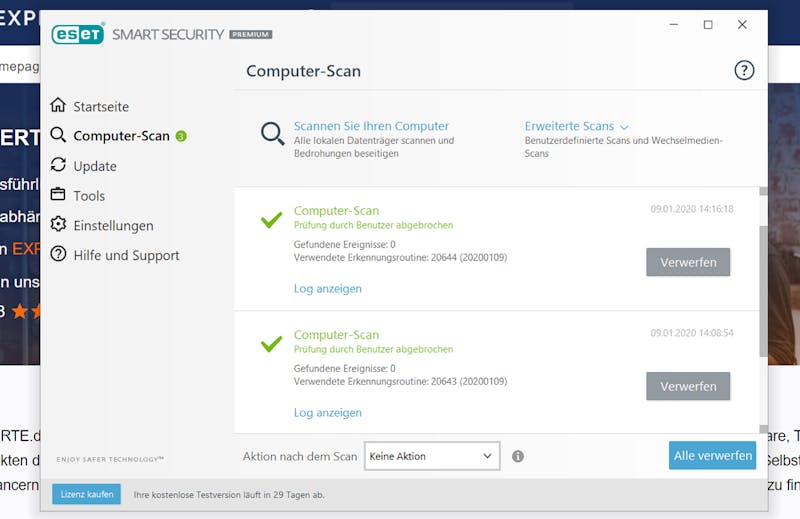Click the info icon beside action dropdown
Image resolution: width=800 pixels, height=519 pixels.
pos(517,456)
